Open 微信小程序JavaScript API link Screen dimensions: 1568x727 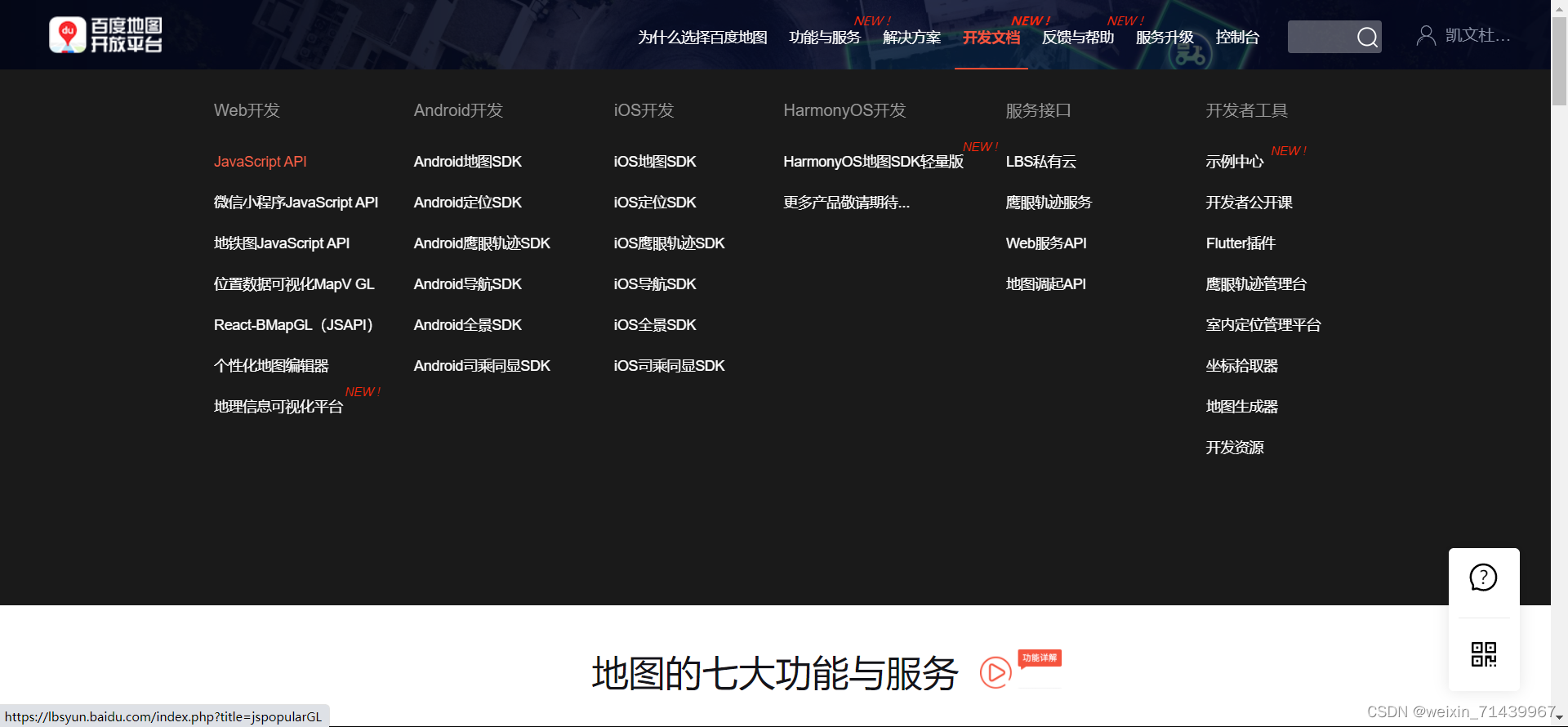[x=296, y=203]
